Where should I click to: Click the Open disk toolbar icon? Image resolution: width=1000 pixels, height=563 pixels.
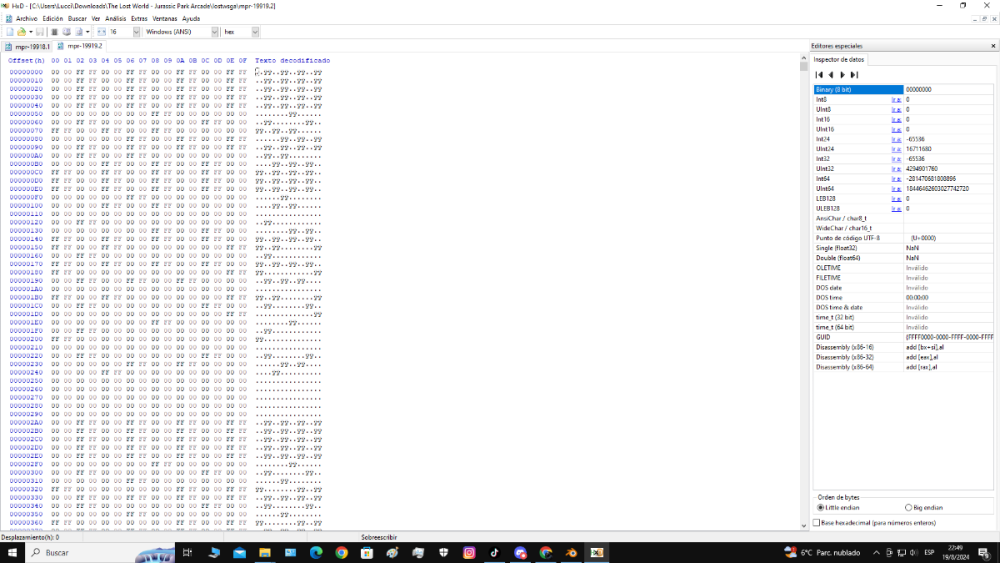[x=66, y=32]
